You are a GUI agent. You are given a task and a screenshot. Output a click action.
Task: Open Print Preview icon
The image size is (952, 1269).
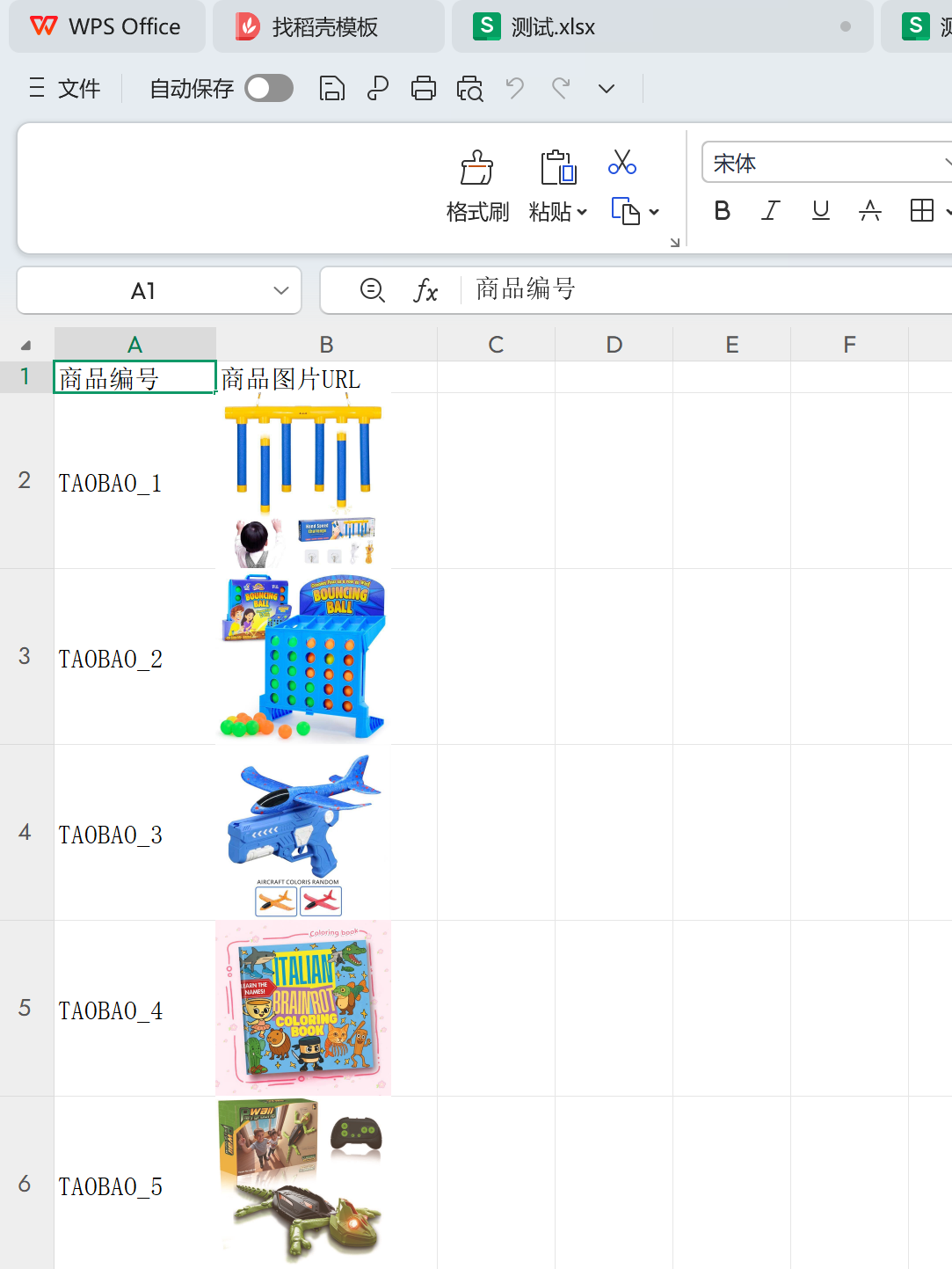pos(469,89)
